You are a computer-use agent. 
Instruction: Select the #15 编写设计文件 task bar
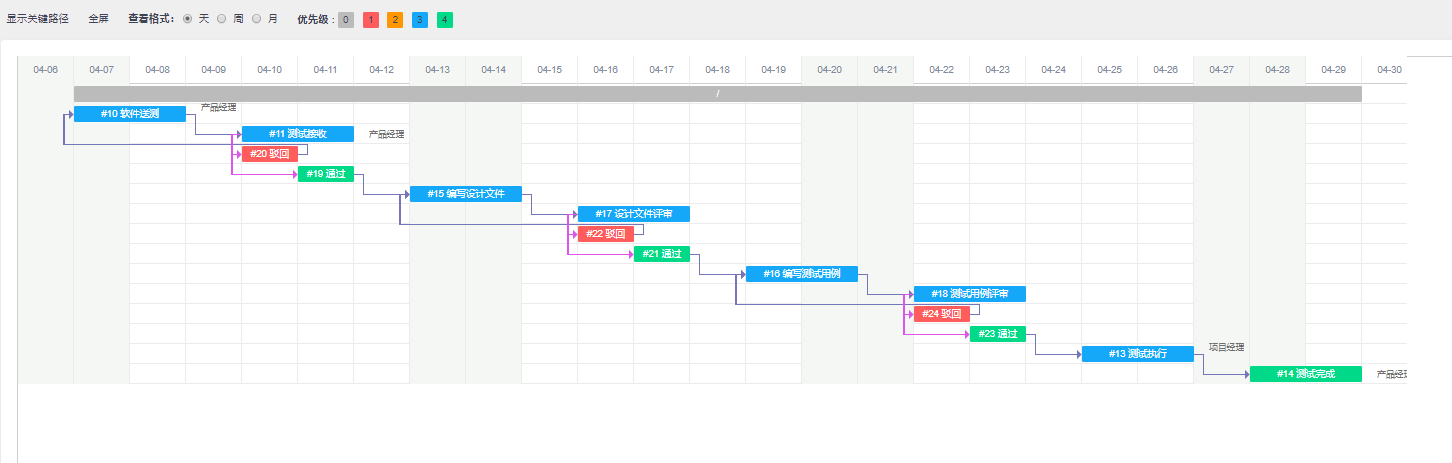pyautogui.click(x=466, y=194)
